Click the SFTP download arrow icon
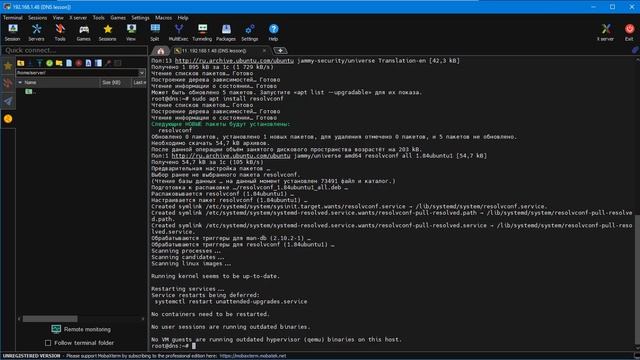Image resolution: width=640 pixels, height=360 pixels. [30, 63]
